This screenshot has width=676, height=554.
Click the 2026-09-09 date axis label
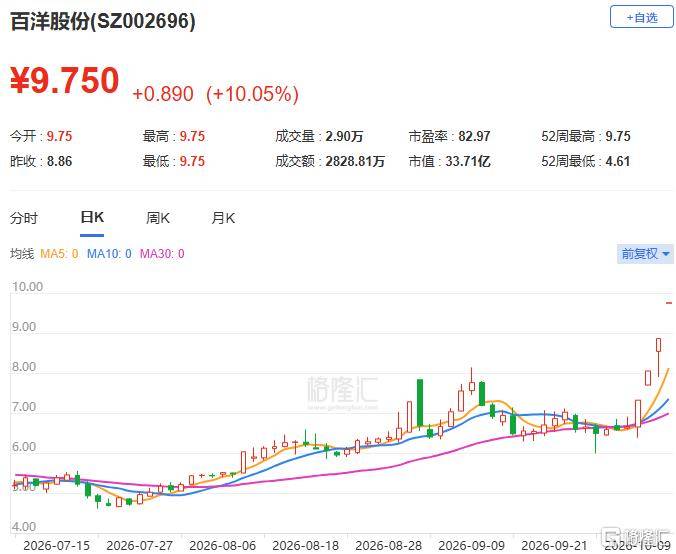coord(472,546)
